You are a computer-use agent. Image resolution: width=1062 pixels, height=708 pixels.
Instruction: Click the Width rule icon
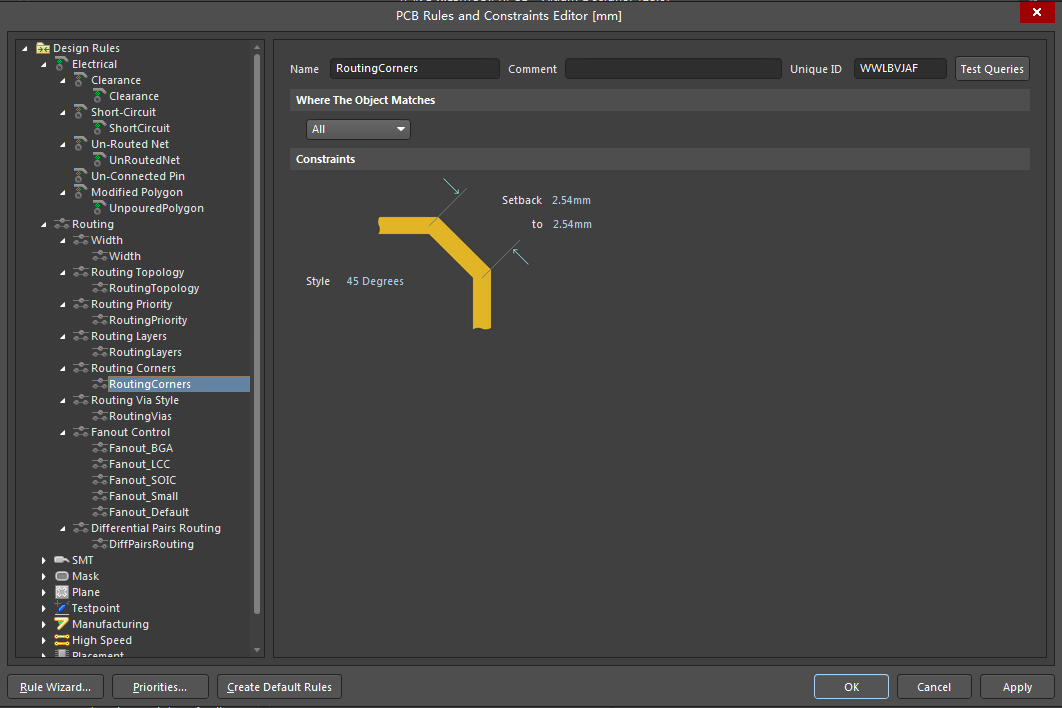tap(98, 256)
